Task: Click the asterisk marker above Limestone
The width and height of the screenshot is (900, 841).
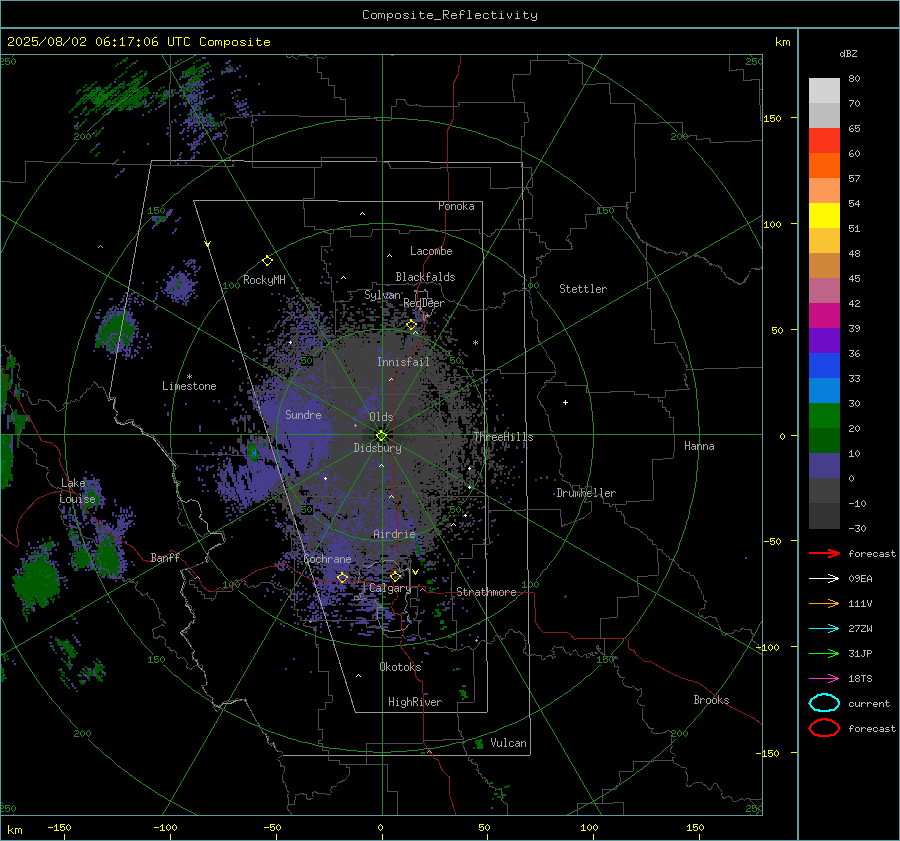Action: [x=189, y=377]
